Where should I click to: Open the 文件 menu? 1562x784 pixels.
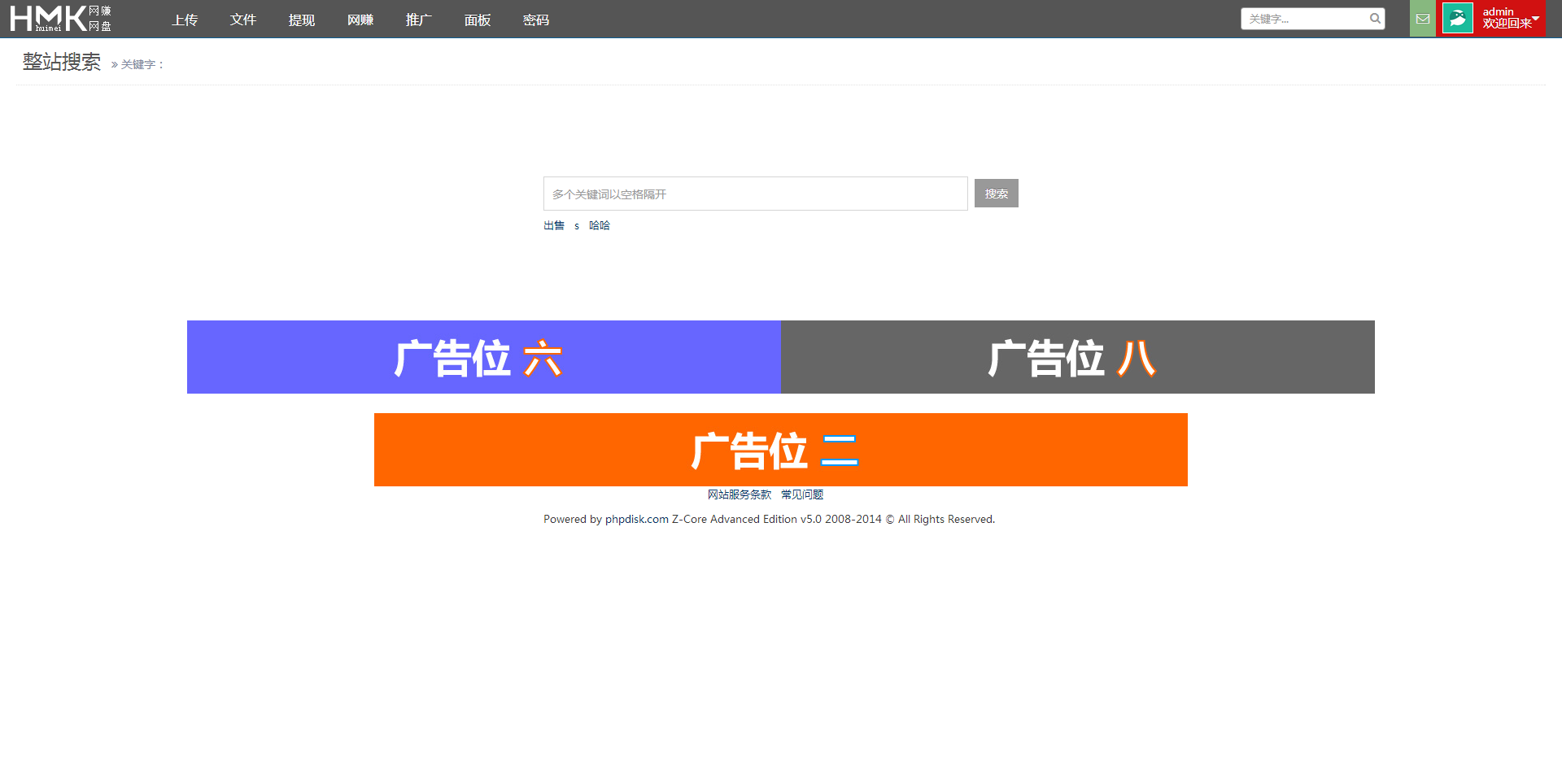coord(242,20)
